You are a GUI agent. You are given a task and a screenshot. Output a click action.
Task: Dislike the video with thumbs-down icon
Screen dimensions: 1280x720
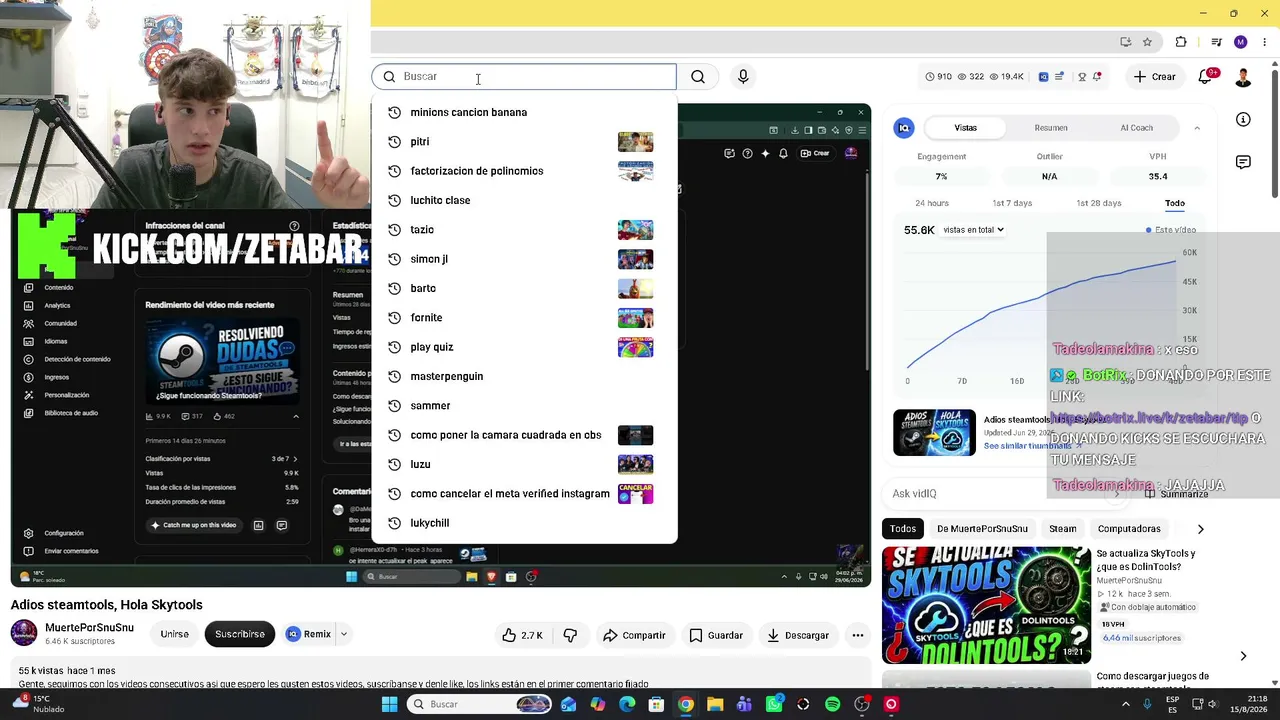pyautogui.click(x=570, y=635)
